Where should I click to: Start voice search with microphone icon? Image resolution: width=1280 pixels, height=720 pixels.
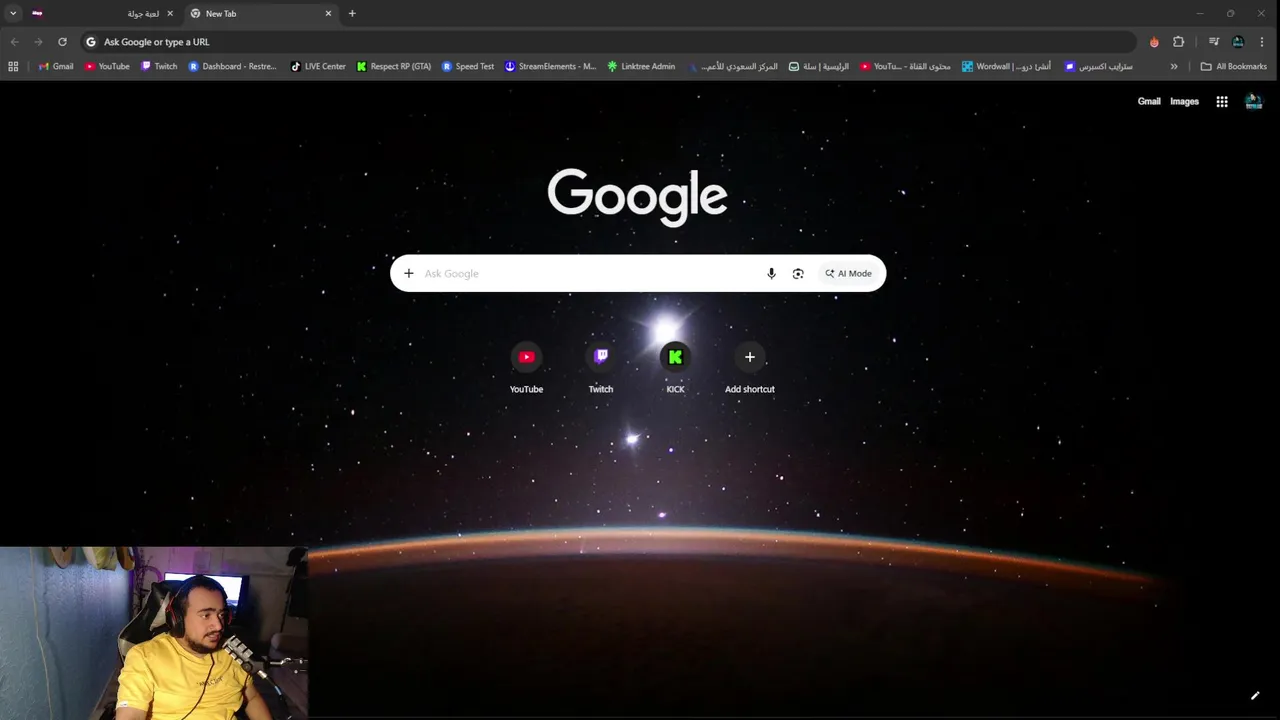coord(771,273)
